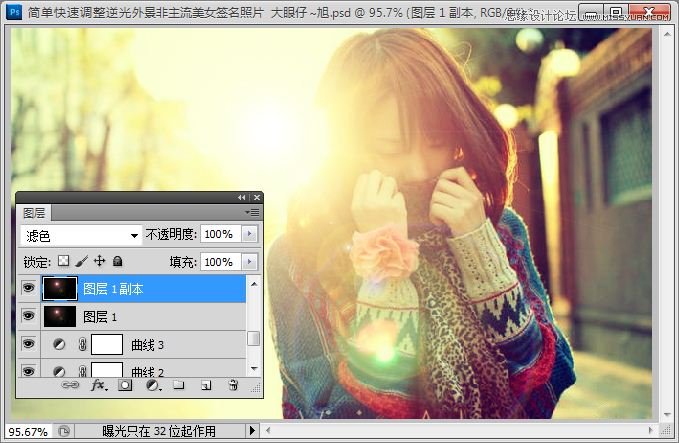Create a new layer
Screen dimensions: 679x443
click(x=206, y=385)
